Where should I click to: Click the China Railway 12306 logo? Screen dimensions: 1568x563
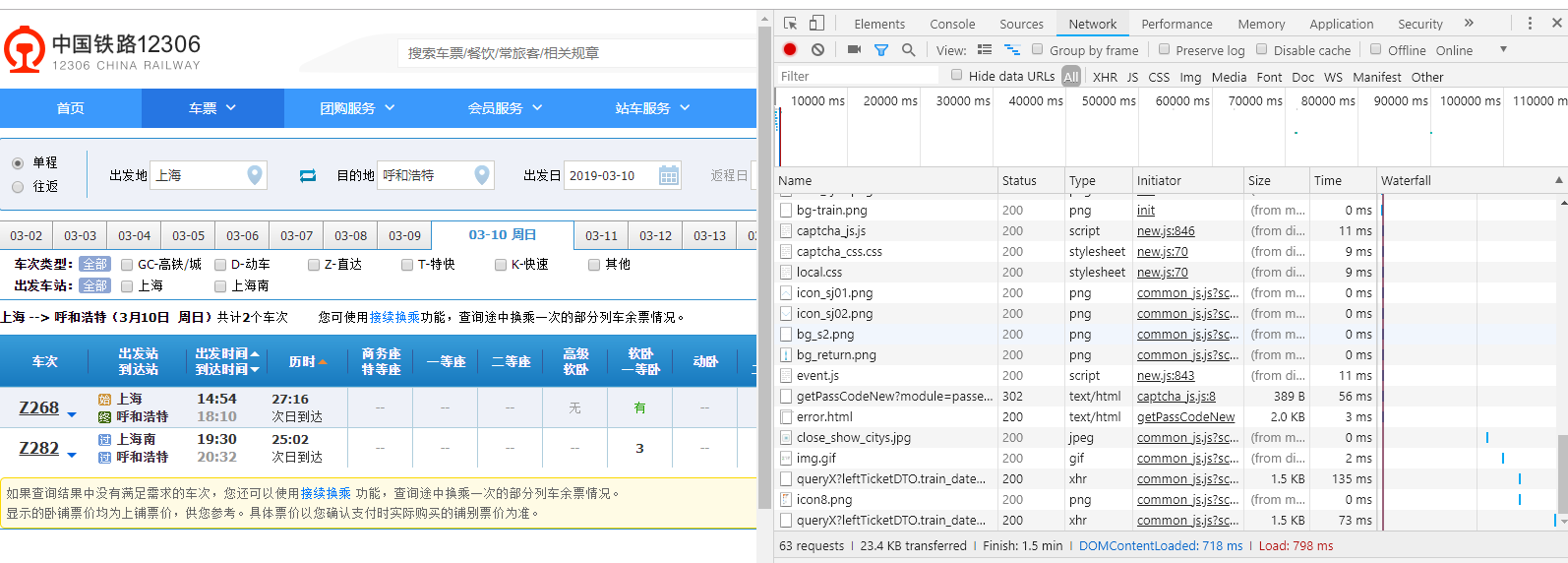(102, 50)
